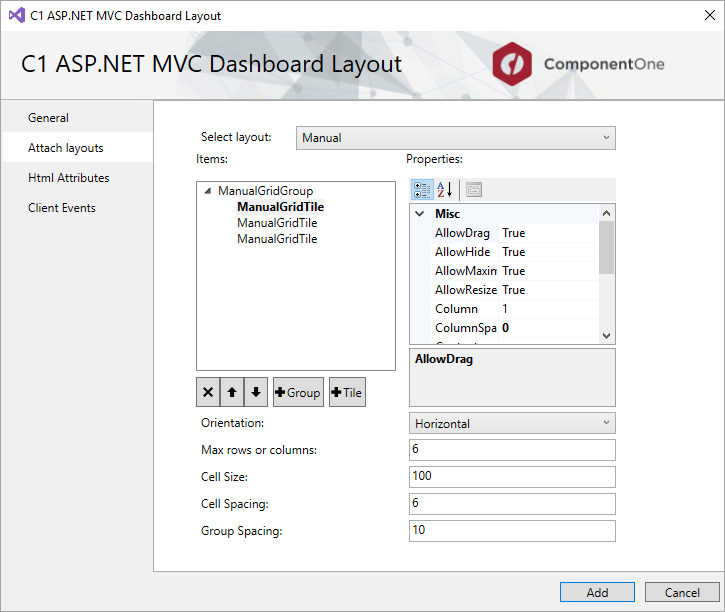Move item down with arrow button
This screenshot has width=725, height=612.
click(256, 393)
